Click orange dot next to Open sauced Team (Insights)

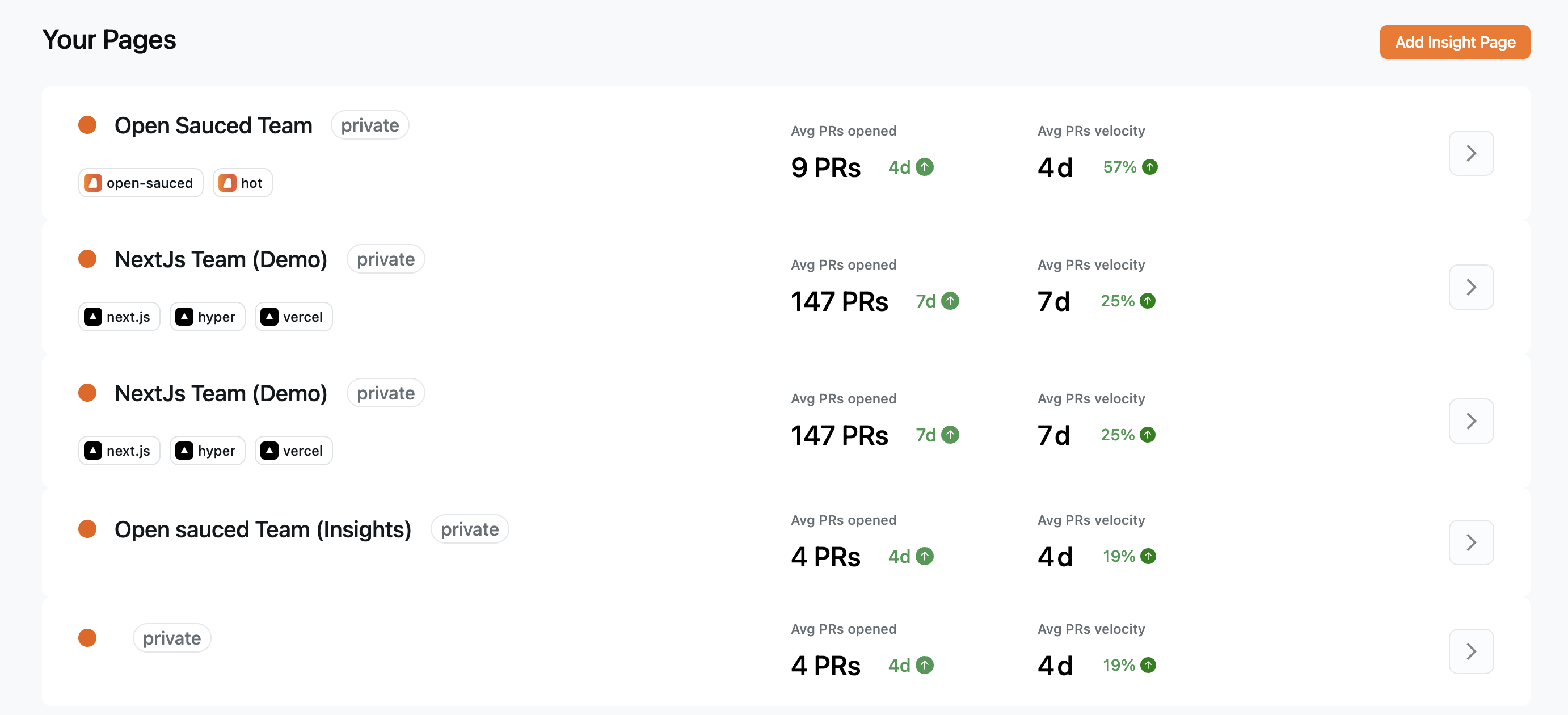pos(88,529)
